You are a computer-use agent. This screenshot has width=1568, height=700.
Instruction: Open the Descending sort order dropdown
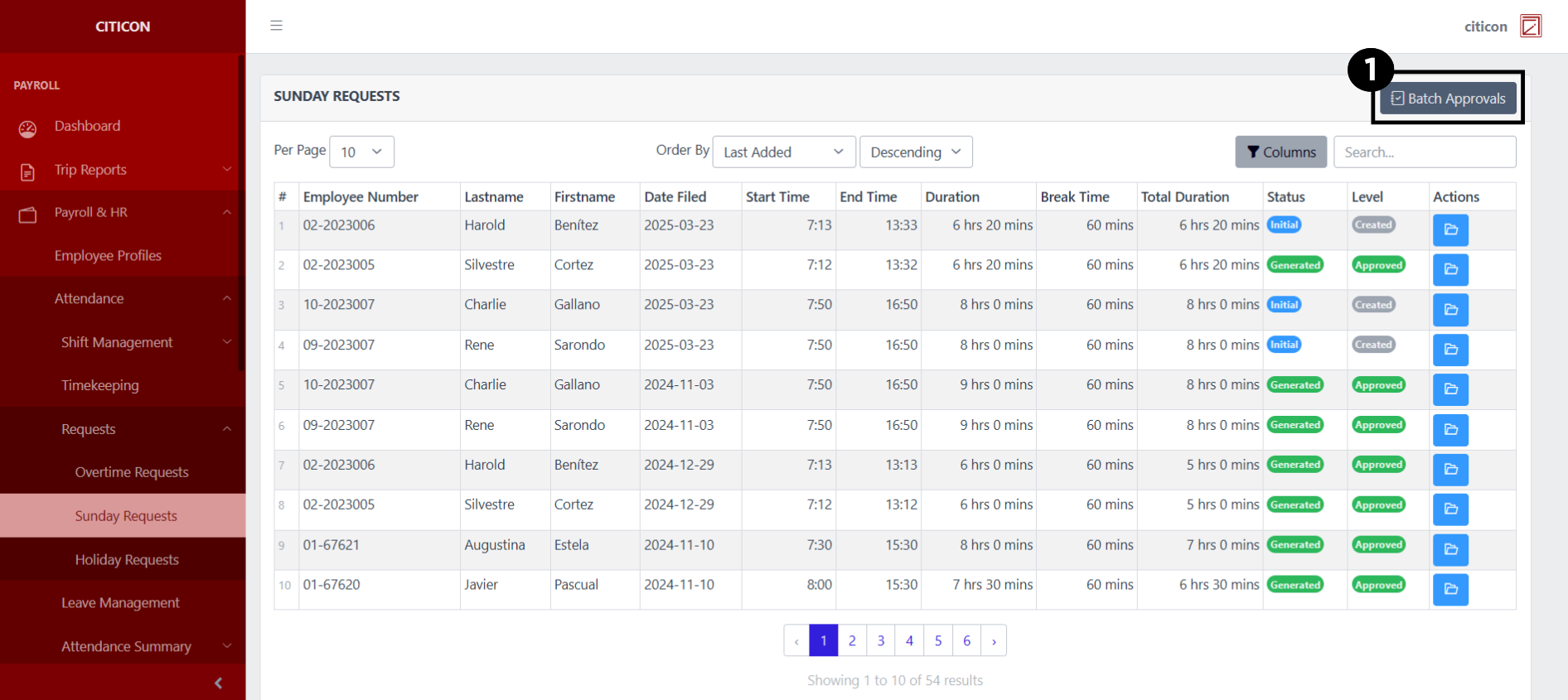click(915, 152)
